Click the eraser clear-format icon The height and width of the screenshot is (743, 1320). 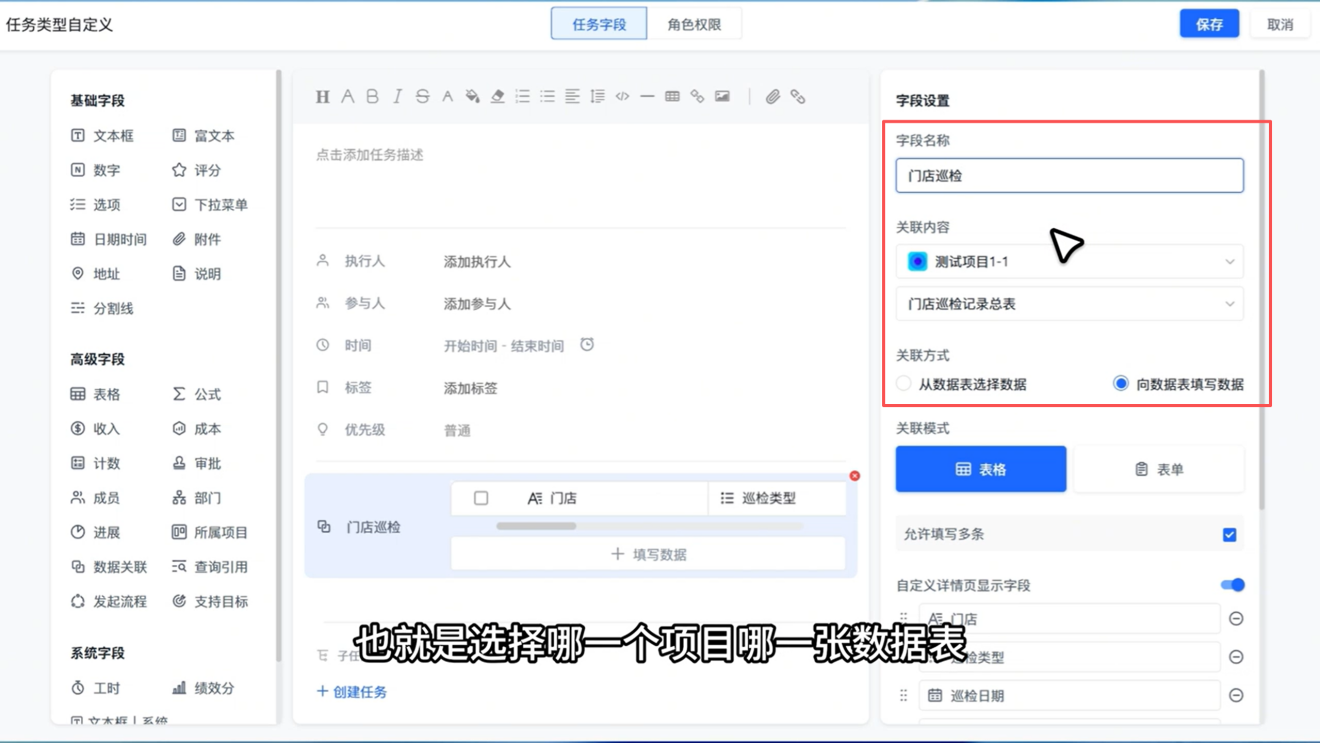pyautogui.click(x=497, y=97)
